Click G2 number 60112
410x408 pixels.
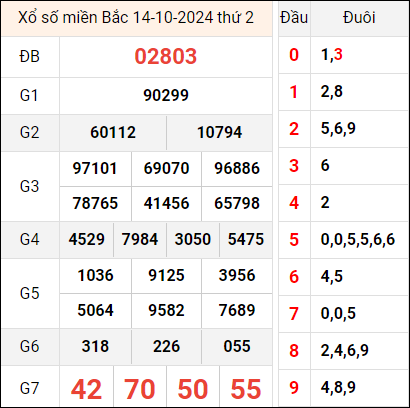click(x=113, y=132)
